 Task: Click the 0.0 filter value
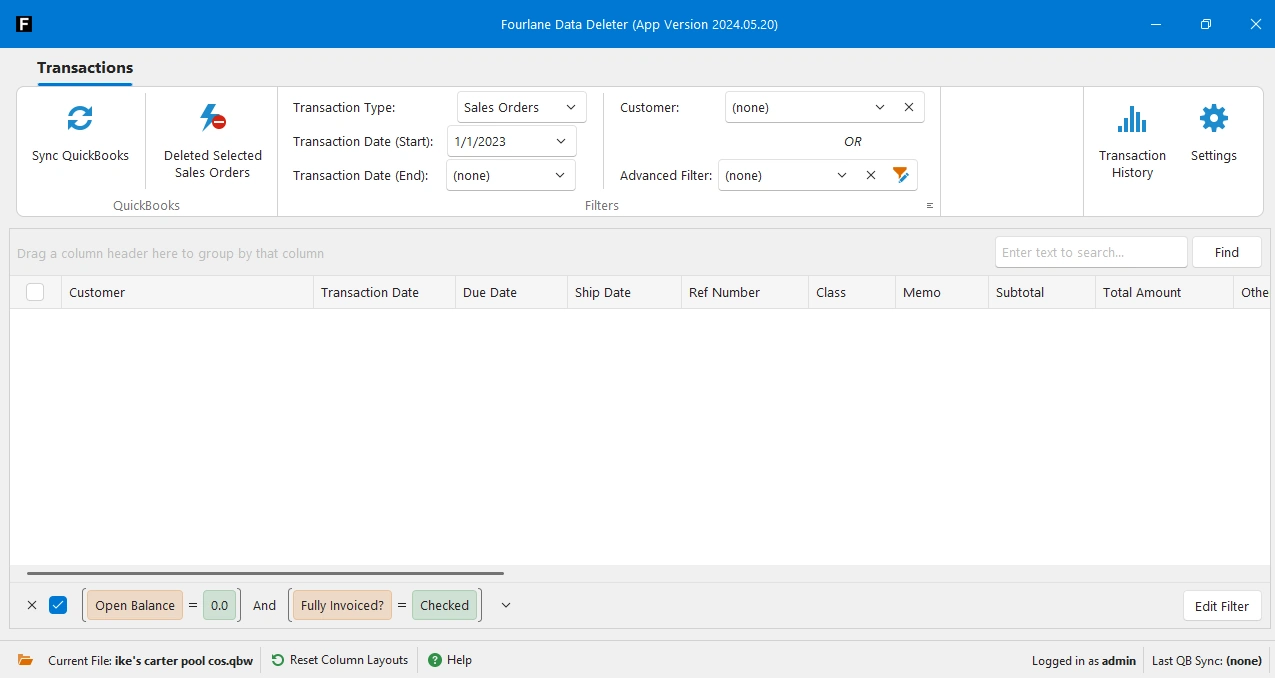(219, 605)
